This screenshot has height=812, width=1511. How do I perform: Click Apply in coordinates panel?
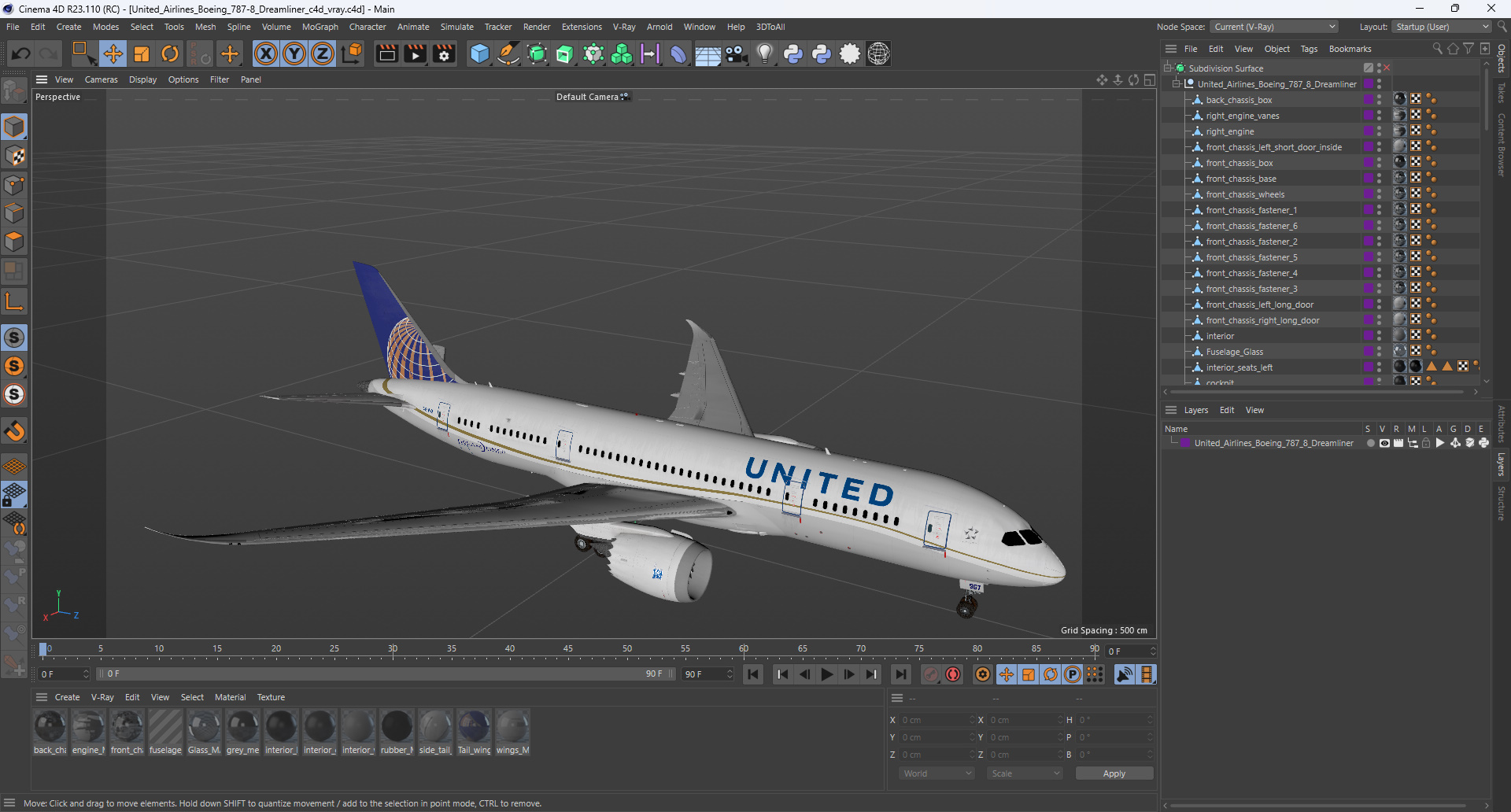pyautogui.click(x=1114, y=773)
